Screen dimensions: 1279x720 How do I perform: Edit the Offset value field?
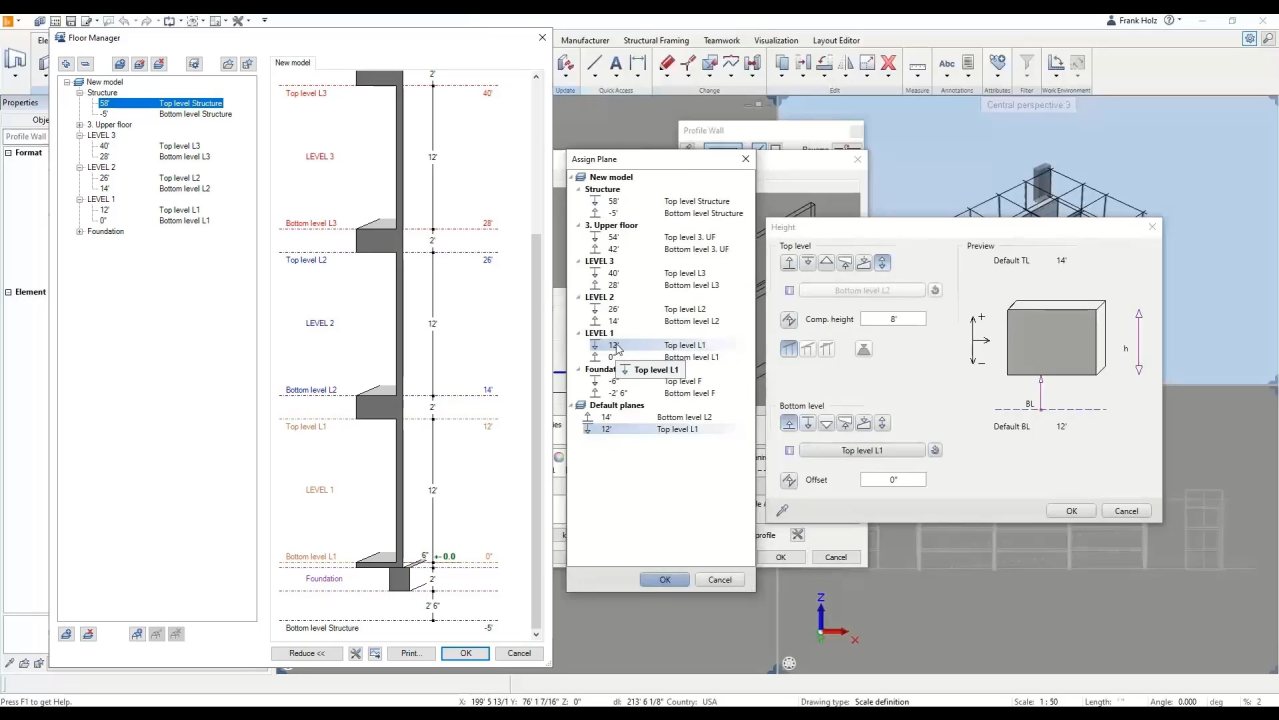(x=892, y=480)
